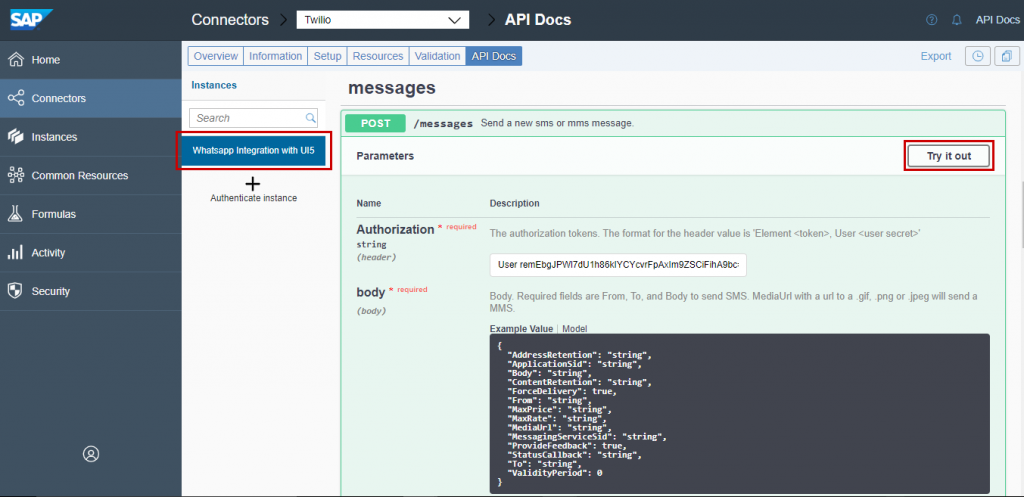Viewport: 1024px width, 497px height.
Task: Click the Activity bar chart icon
Action: 16,253
